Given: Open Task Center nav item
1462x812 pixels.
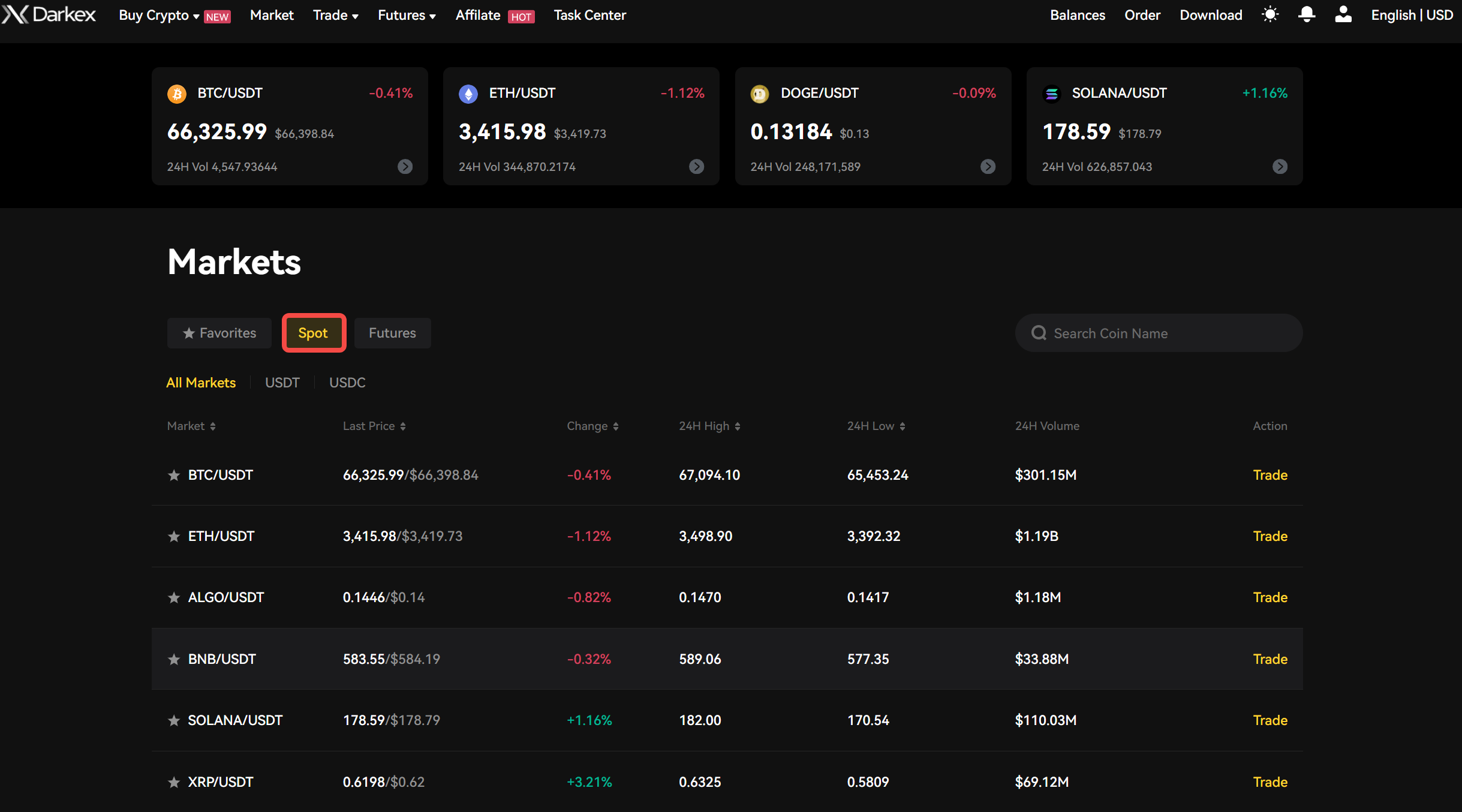Looking at the screenshot, I should click(x=590, y=16).
